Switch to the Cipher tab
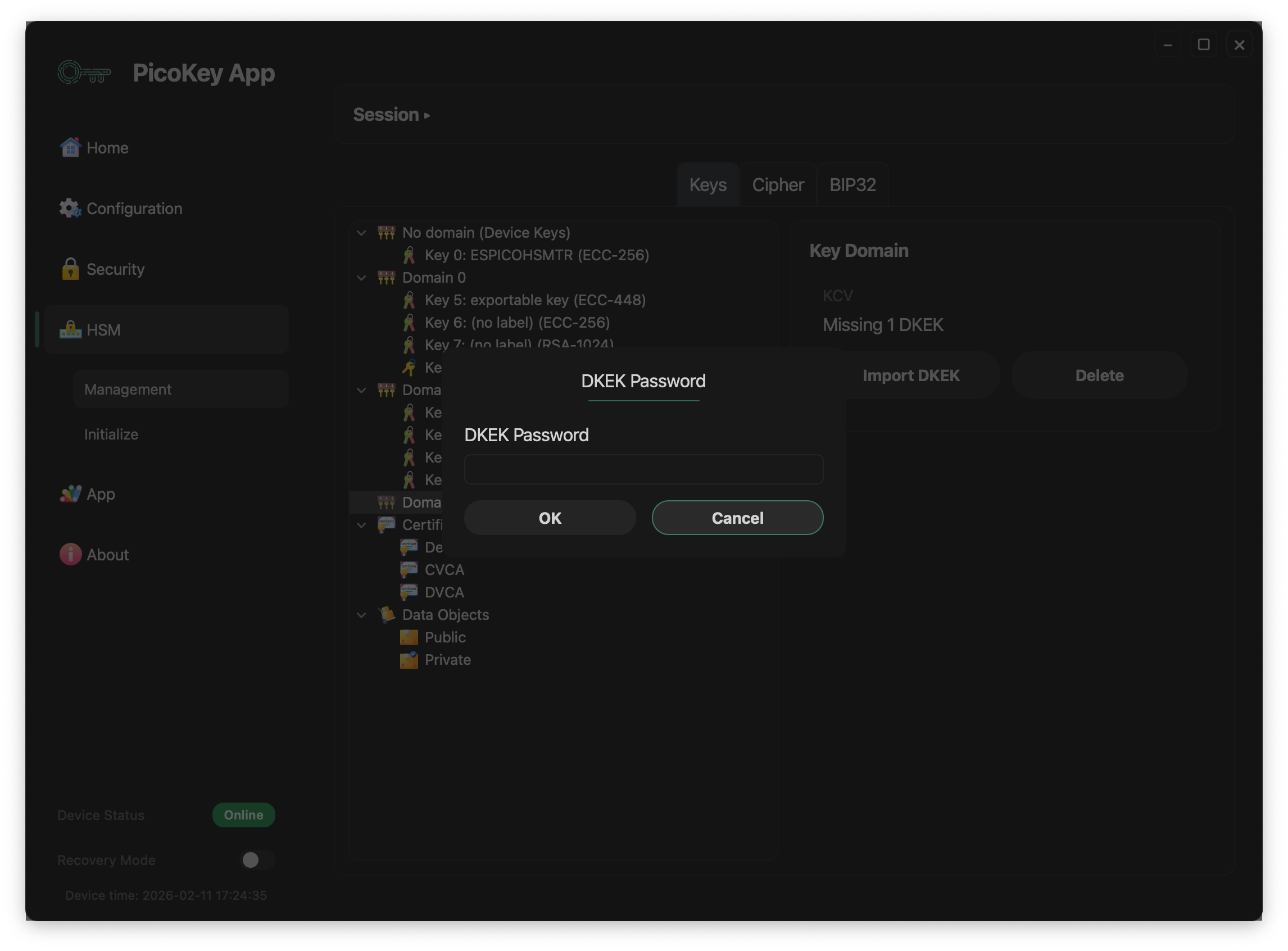1288x951 pixels. [778, 184]
